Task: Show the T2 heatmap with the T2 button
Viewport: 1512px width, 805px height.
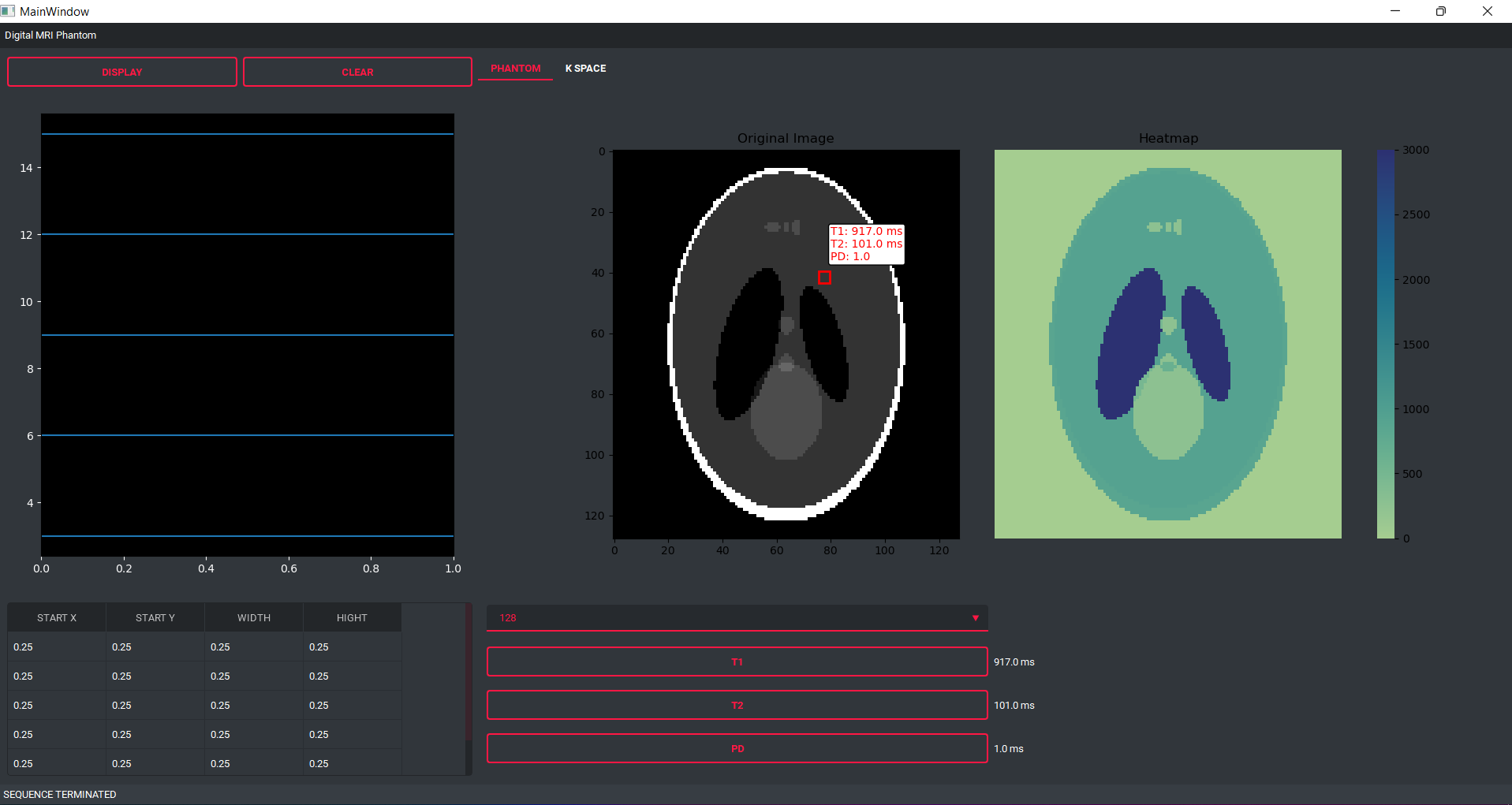Action: tap(736, 705)
